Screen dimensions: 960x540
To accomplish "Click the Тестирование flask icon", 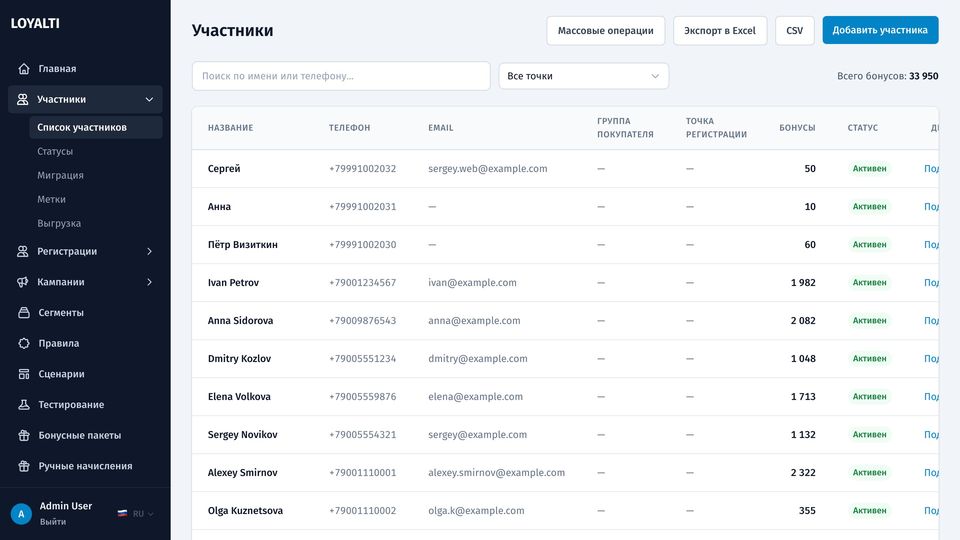I will 24,404.
